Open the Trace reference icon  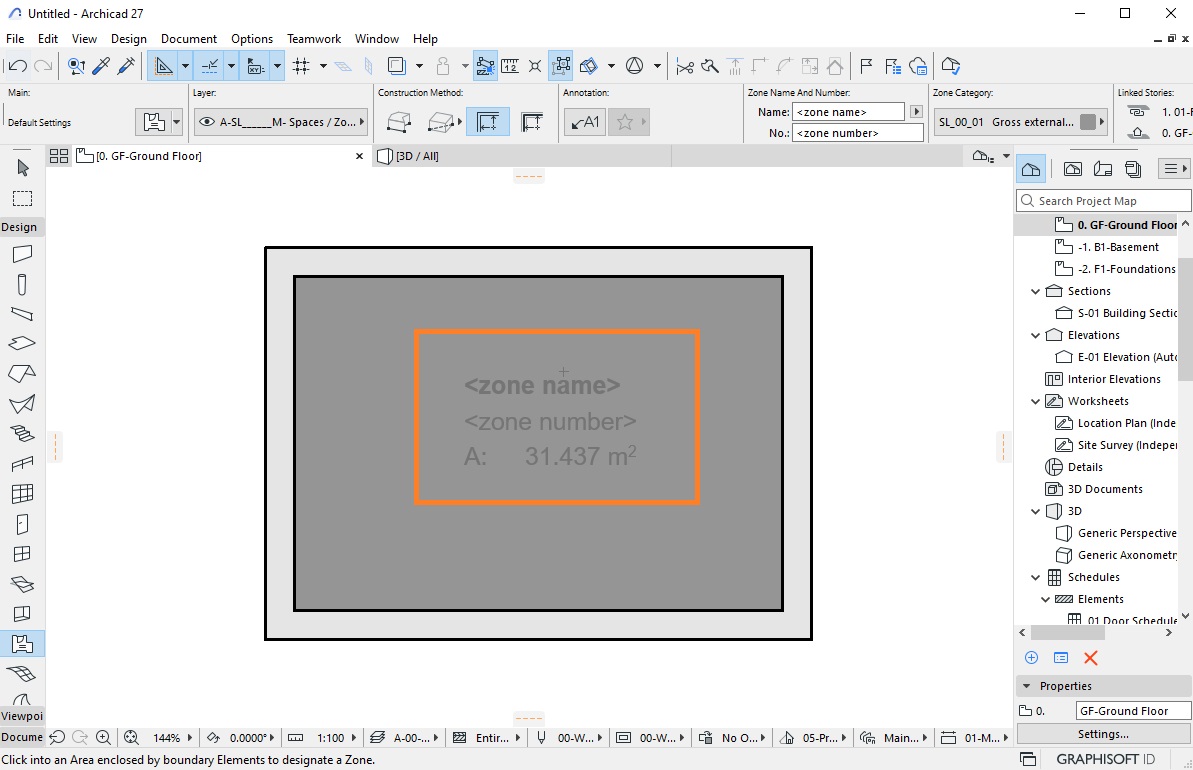pyautogui.click(x=396, y=66)
